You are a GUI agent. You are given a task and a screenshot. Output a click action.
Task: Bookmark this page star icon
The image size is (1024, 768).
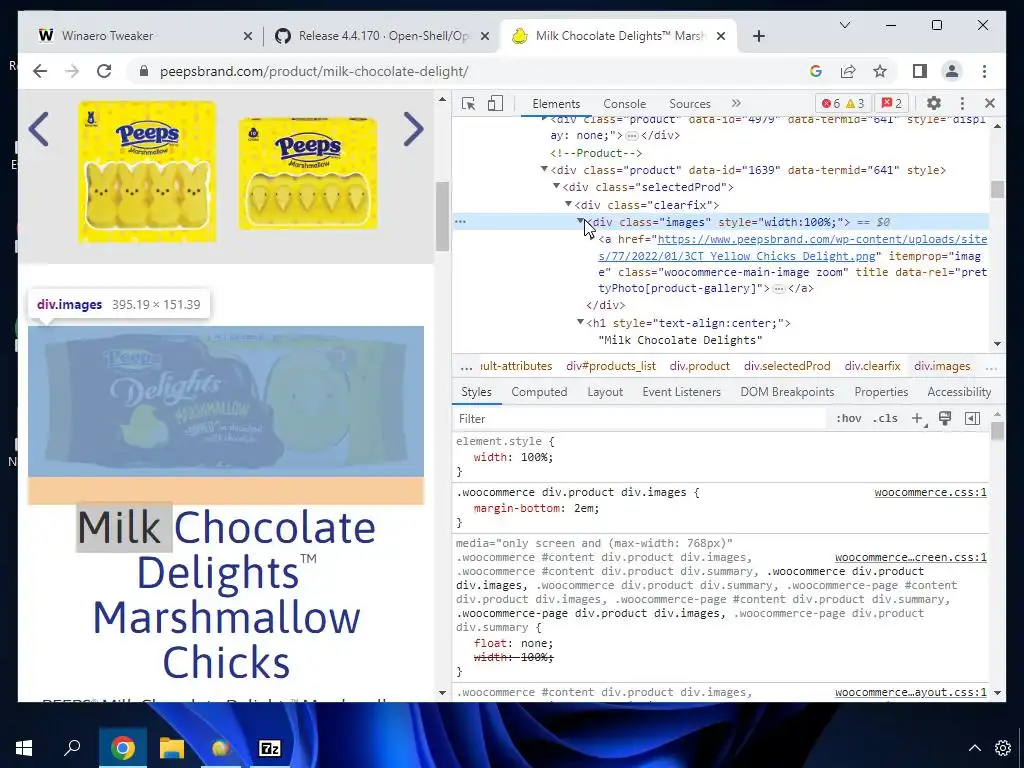tap(880, 71)
